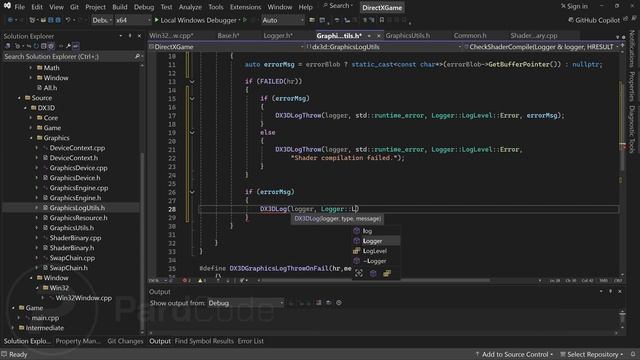
Task: Click the bookmark icon in the toolbar
Action: (382, 20)
